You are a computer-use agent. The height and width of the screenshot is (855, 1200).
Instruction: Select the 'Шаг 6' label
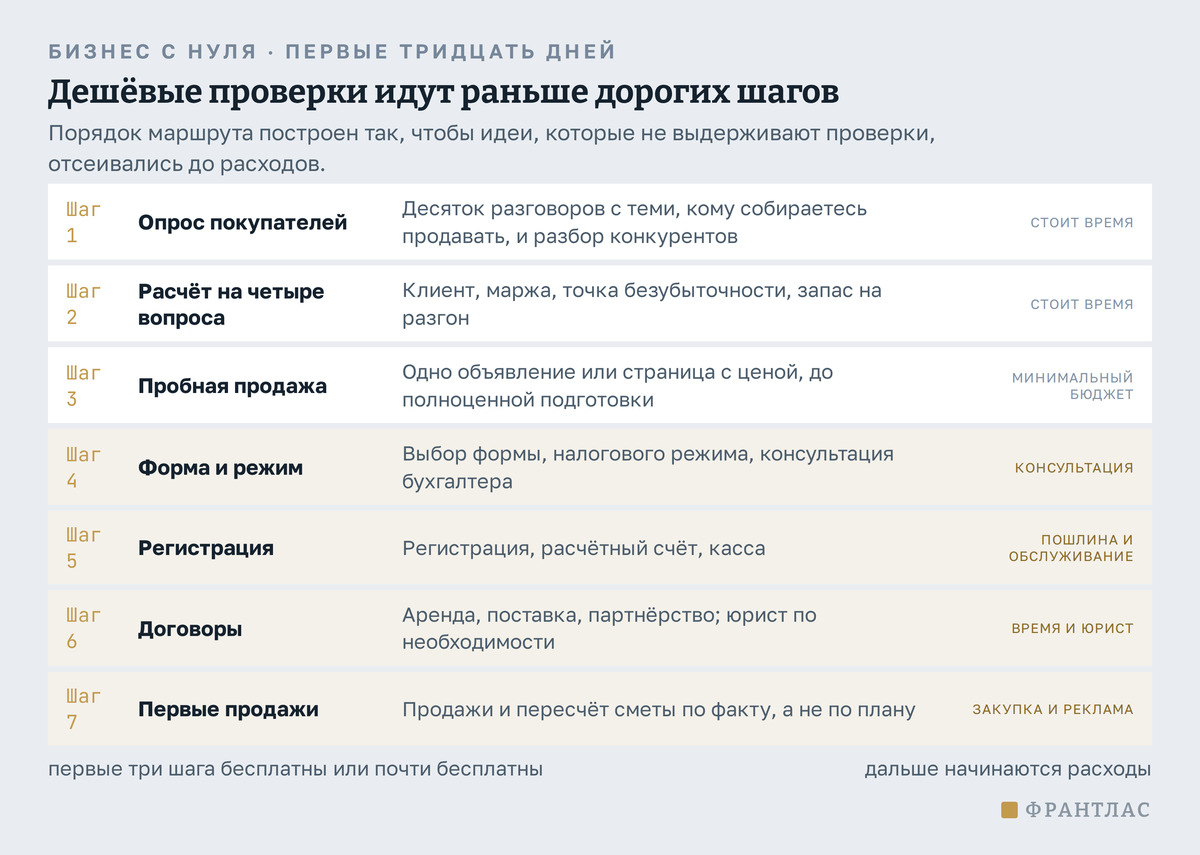tap(83, 629)
